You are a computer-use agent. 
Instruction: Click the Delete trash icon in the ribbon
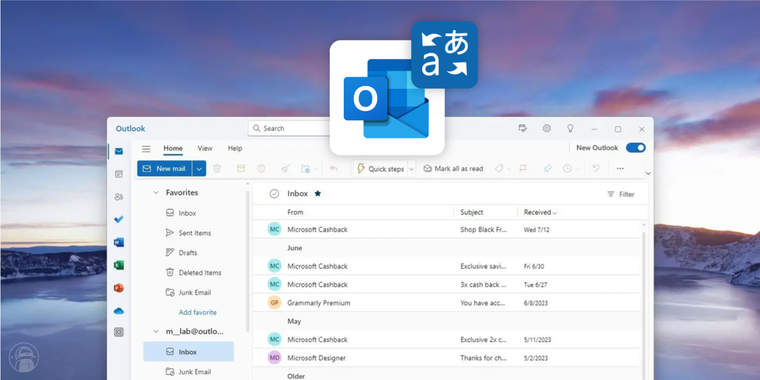click(217, 169)
